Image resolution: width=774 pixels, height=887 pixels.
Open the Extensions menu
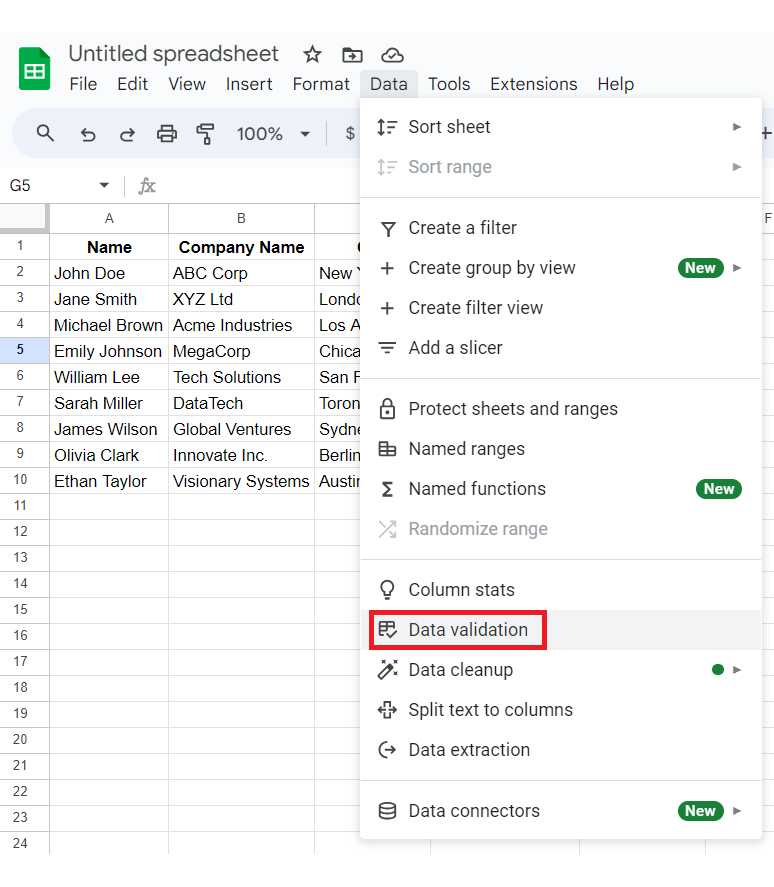click(x=534, y=84)
